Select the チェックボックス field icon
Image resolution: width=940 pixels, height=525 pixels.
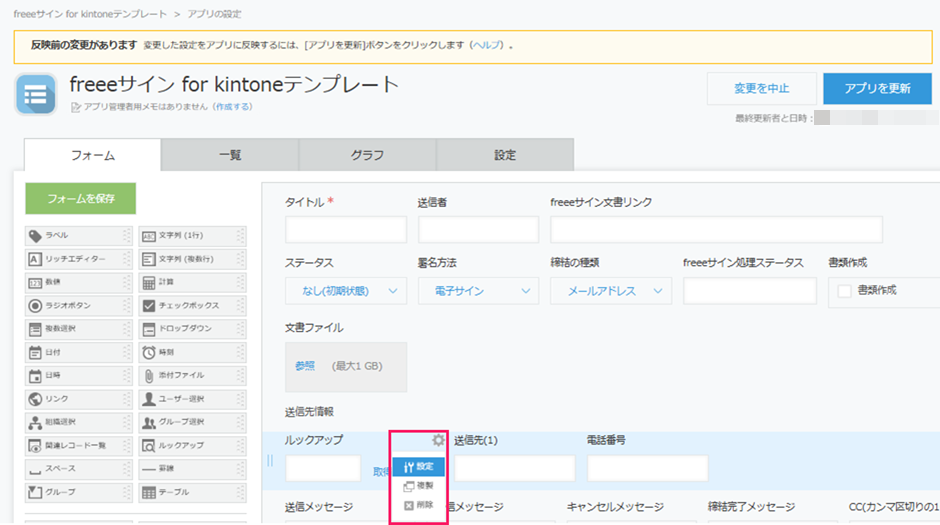pyautogui.click(x=149, y=306)
